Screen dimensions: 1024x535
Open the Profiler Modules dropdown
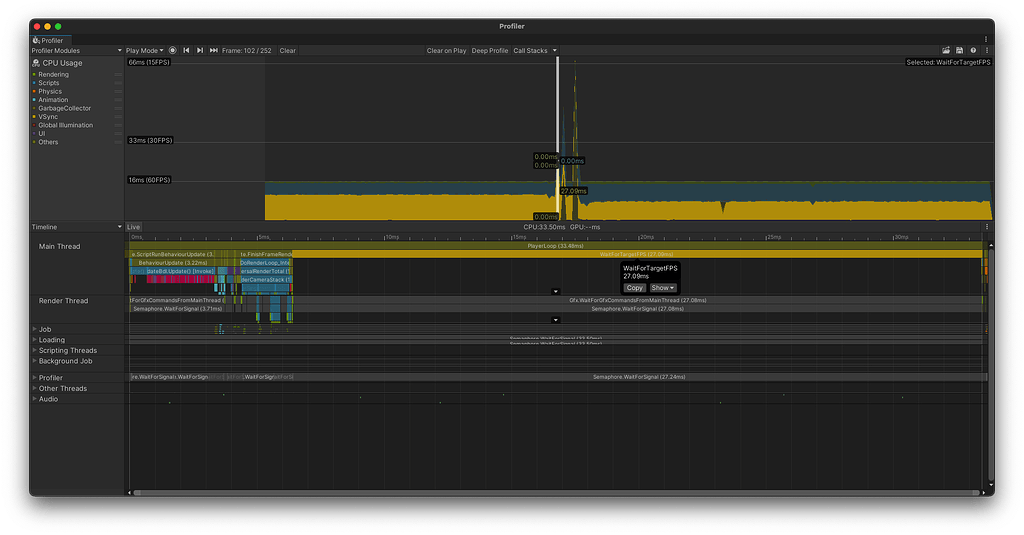click(x=76, y=50)
